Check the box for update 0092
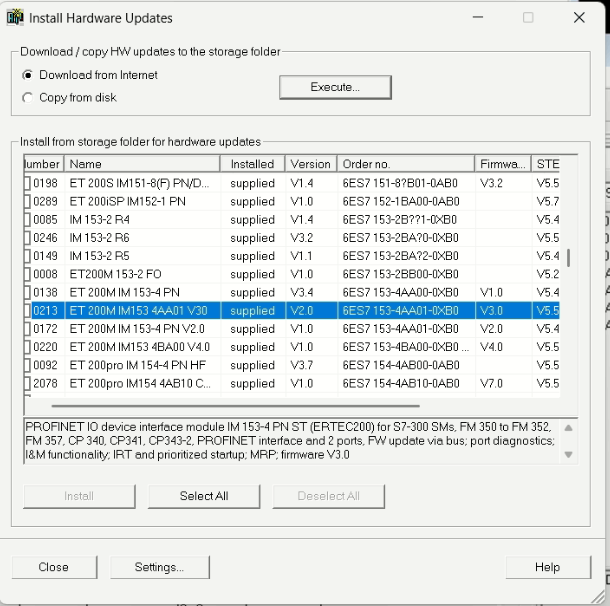This screenshot has height=606, width=610. coord(27,365)
